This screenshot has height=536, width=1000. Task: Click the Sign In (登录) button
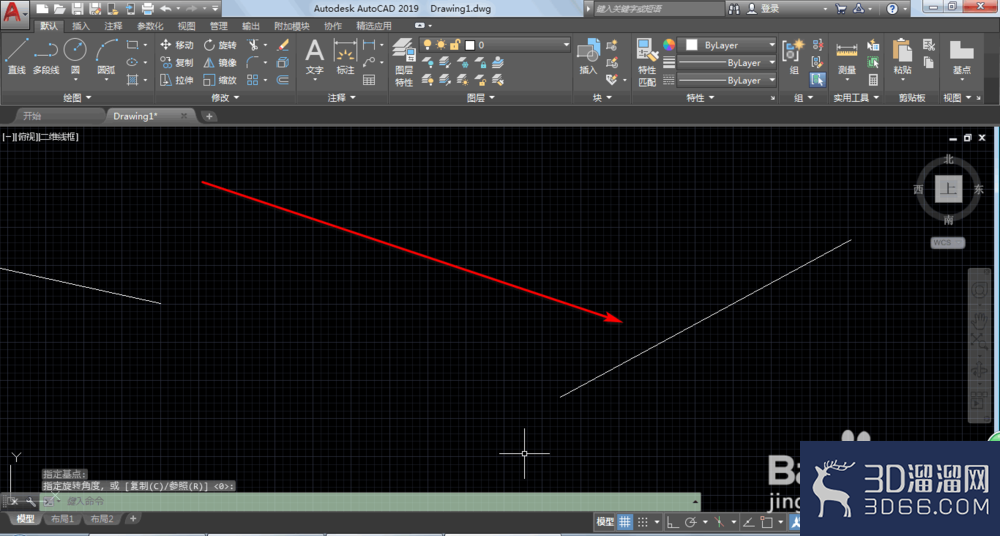763,9
